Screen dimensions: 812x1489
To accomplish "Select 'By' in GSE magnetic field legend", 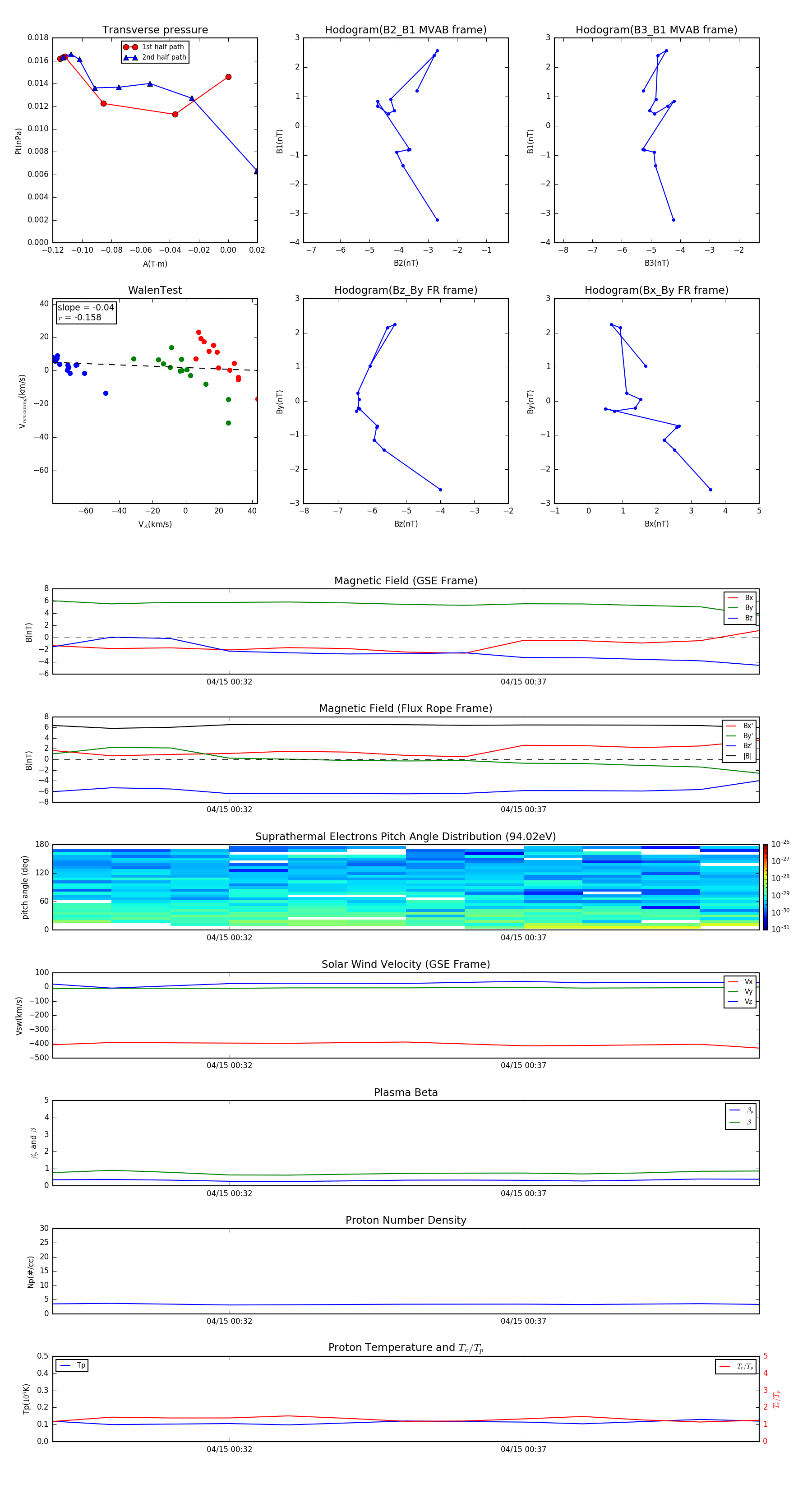I will [x=740, y=607].
